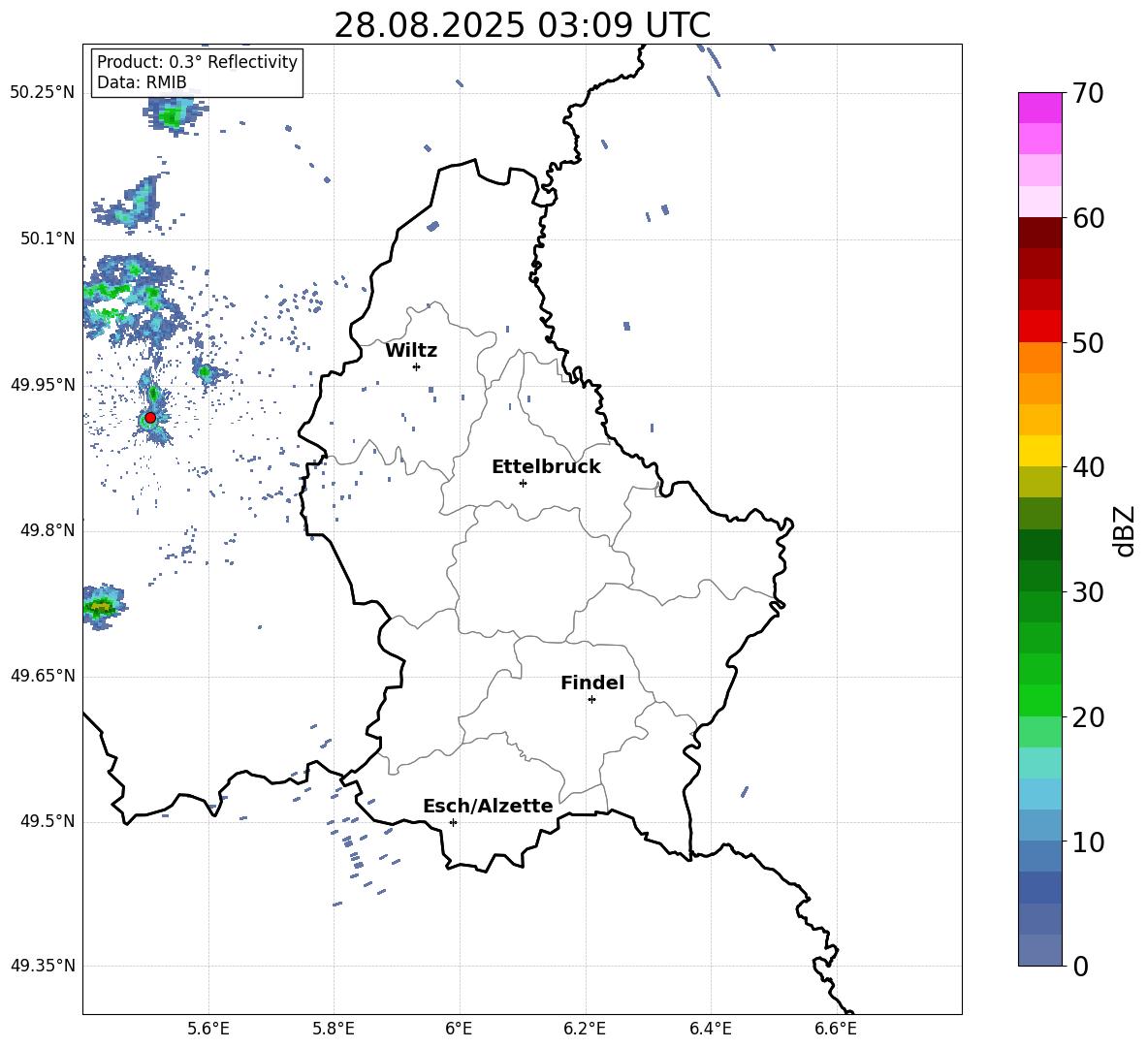Click the colorbar tick label 30
Screen dimensions: 1148x1048
pos(1088,592)
